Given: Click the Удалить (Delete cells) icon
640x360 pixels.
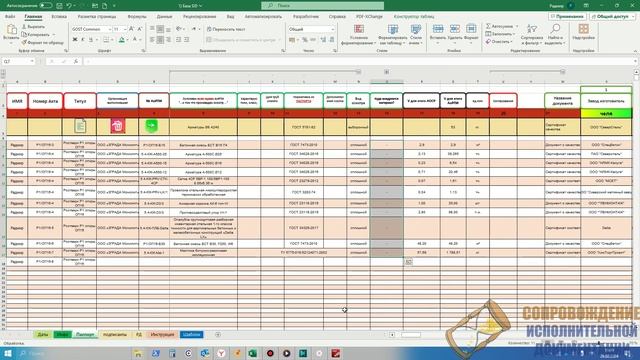Looking at the screenshot, I should point(454,29).
